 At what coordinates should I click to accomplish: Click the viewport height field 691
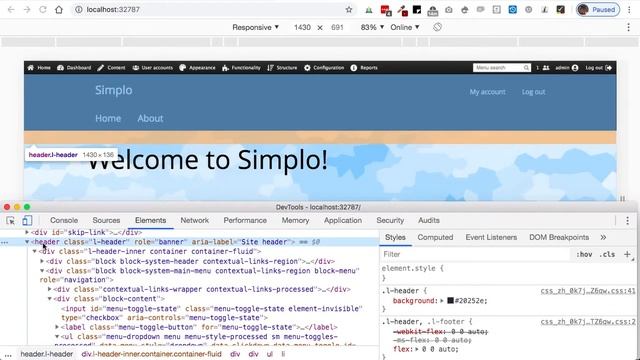[x=337, y=27]
